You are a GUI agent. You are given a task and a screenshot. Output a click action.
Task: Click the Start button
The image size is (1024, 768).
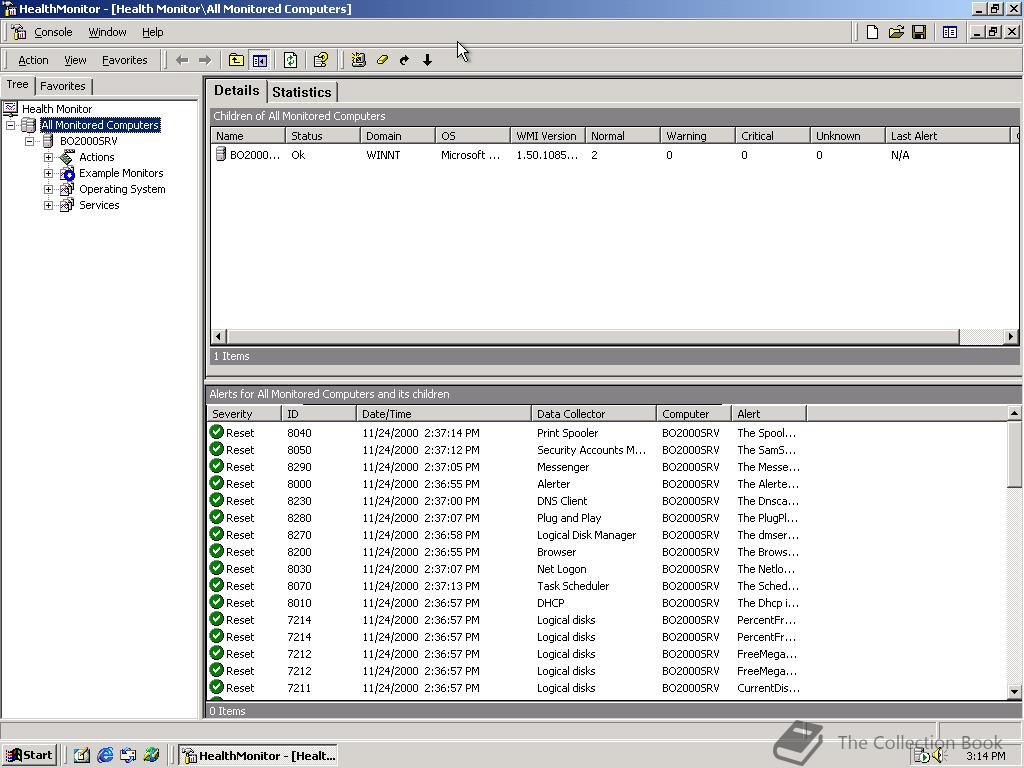click(30, 756)
